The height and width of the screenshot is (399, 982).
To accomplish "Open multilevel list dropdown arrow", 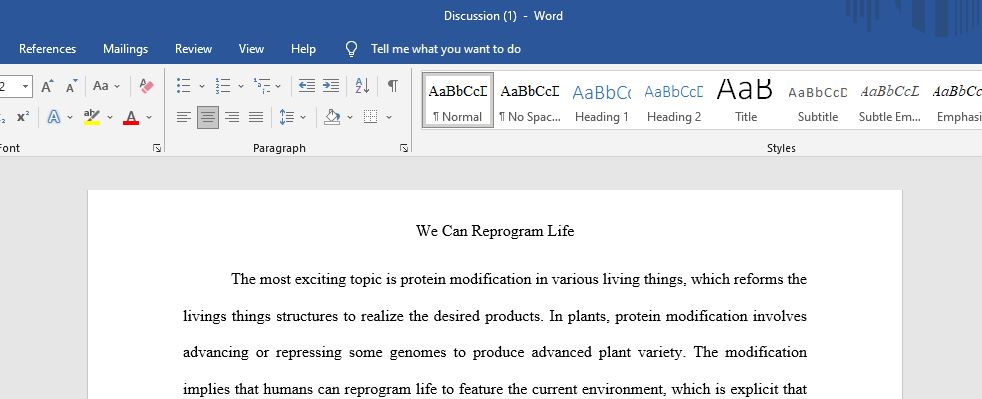I will pos(278,86).
